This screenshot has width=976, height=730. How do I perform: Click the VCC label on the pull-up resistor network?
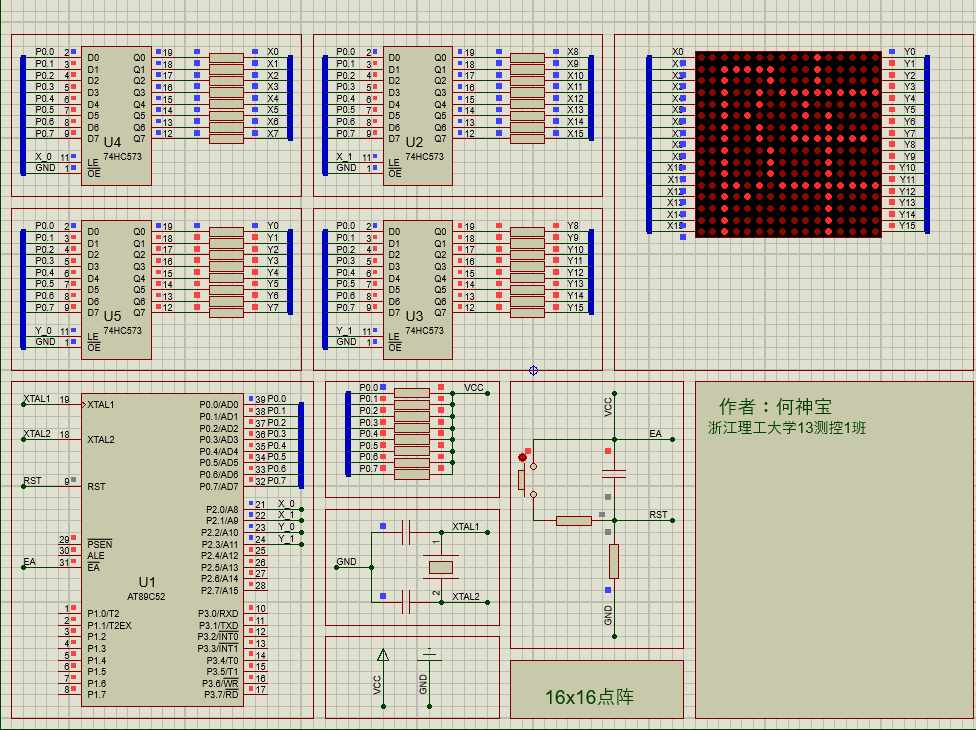[474, 387]
